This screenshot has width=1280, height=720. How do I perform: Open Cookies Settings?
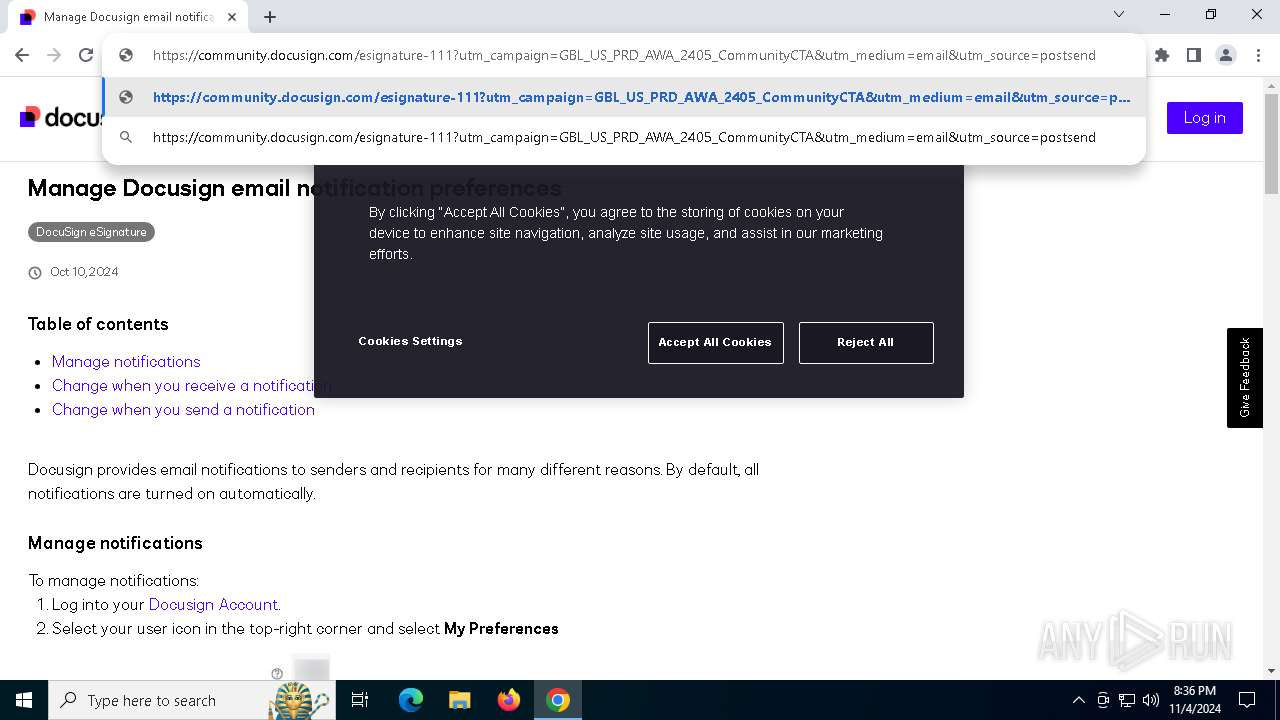(410, 341)
